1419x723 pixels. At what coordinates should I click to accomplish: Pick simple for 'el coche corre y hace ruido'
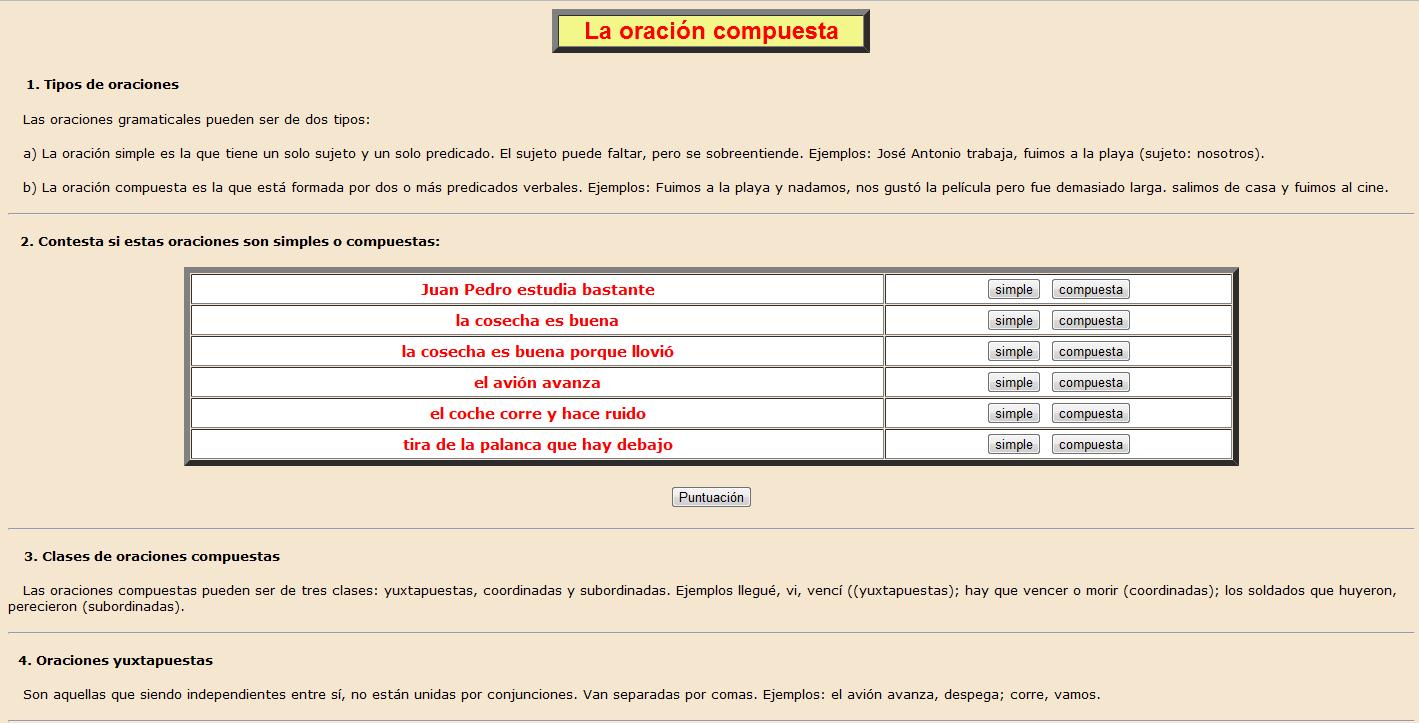click(1013, 413)
